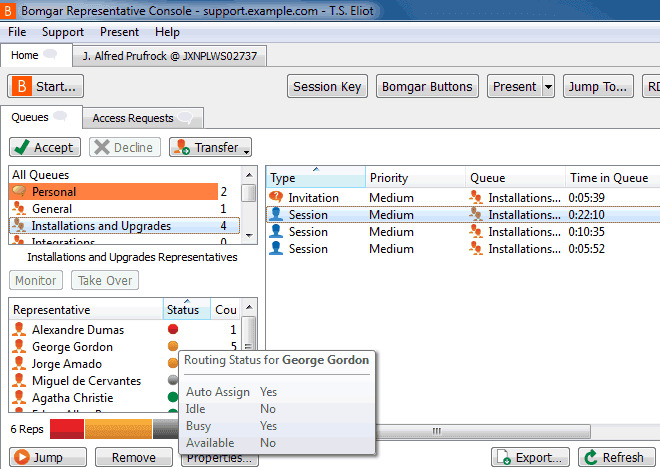This screenshot has height=469, width=660.
Task: Sort sessions by Priority column
Action: pyautogui.click(x=415, y=177)
